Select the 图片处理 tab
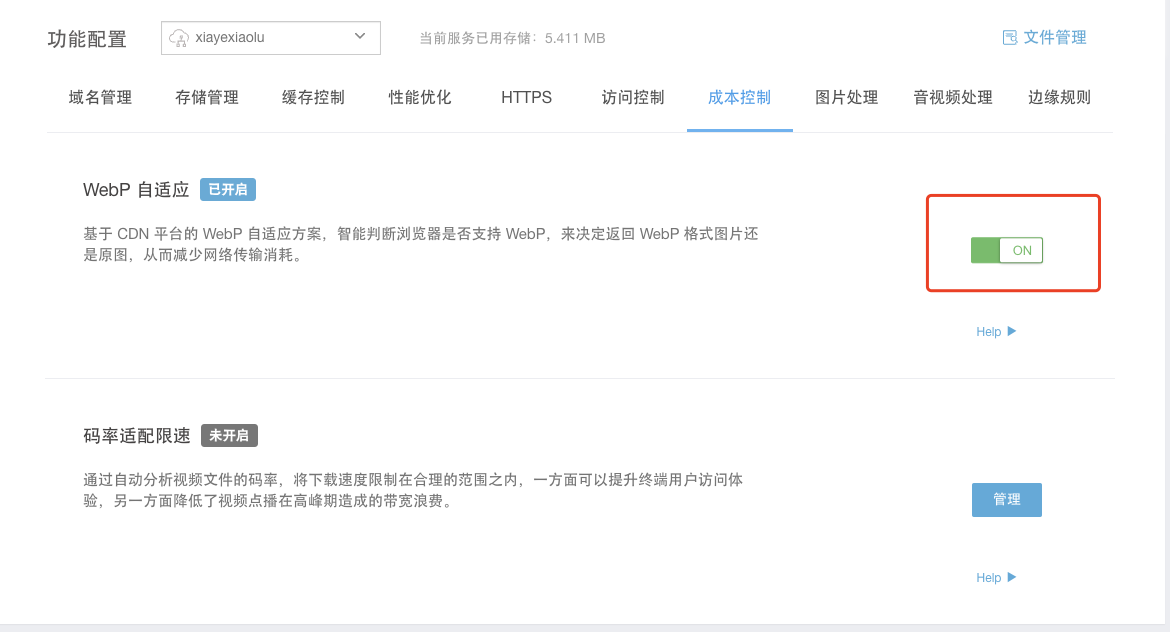Image resolution: width=1170 pixels, height=632 pixels. [846, 97]
